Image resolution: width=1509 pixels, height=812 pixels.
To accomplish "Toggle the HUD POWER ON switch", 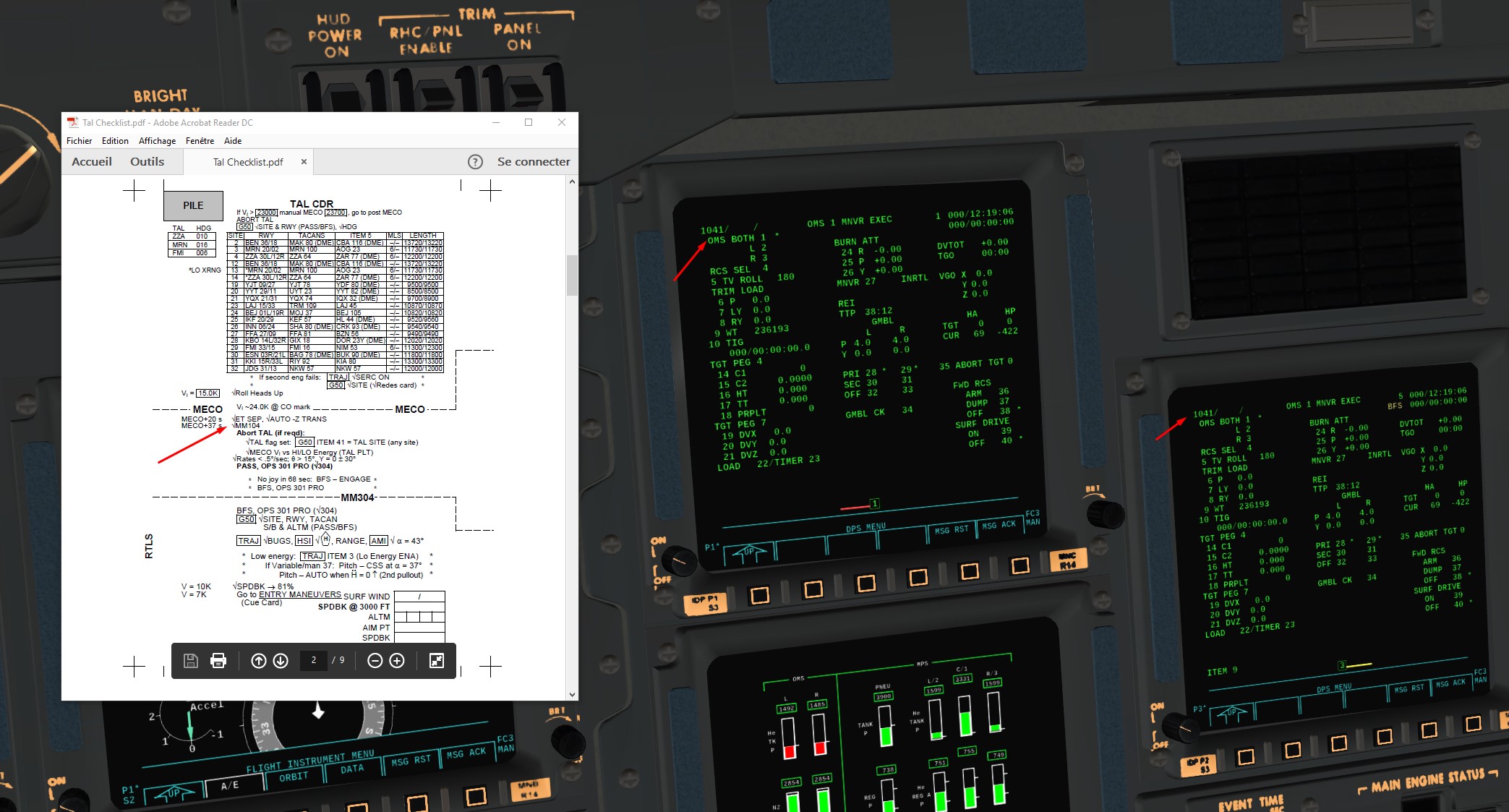I will pyautogui.click(x=346, y=98).
